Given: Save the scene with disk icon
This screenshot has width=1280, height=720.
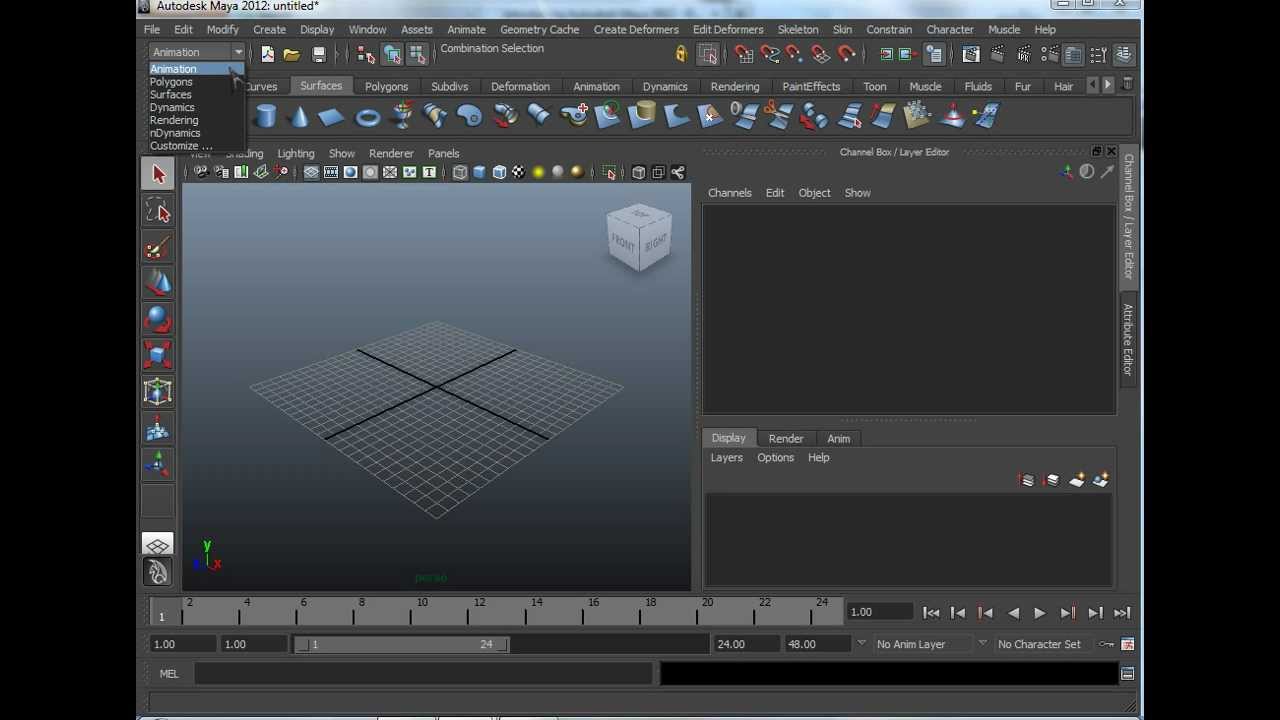Looking at the screenshot, I should coord(318,54).
